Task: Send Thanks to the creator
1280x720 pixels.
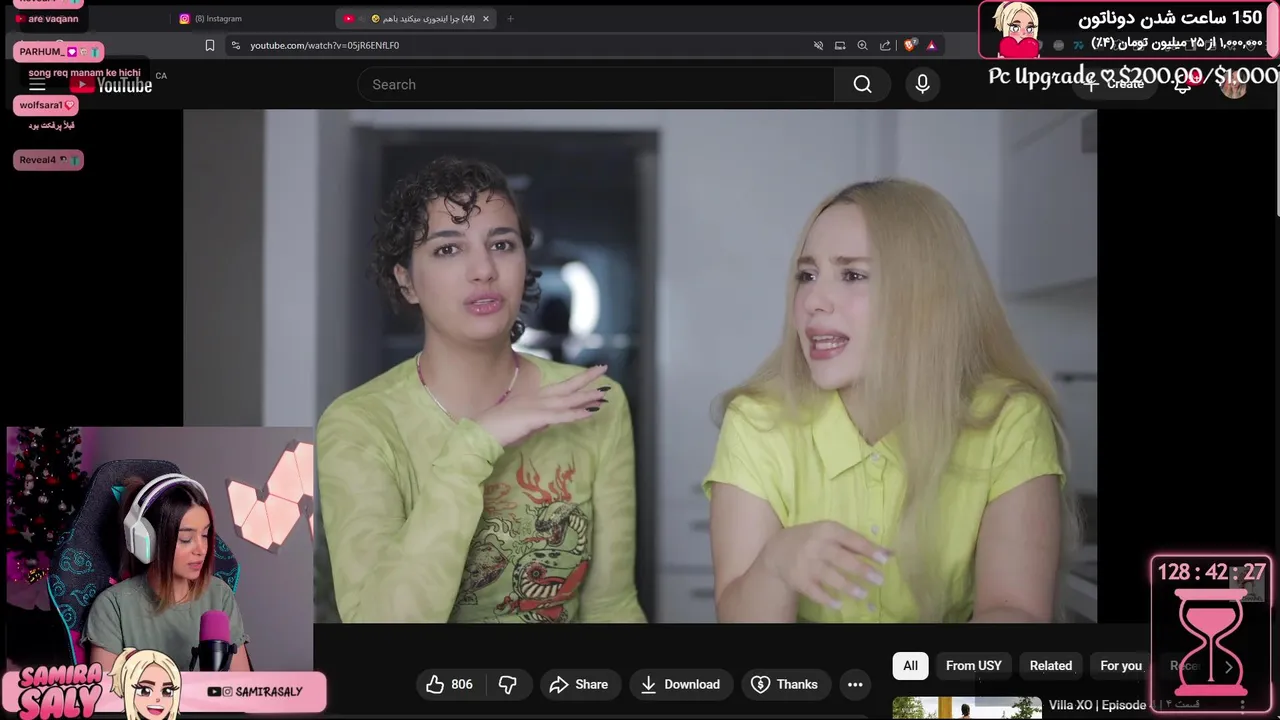Action: 785,684
